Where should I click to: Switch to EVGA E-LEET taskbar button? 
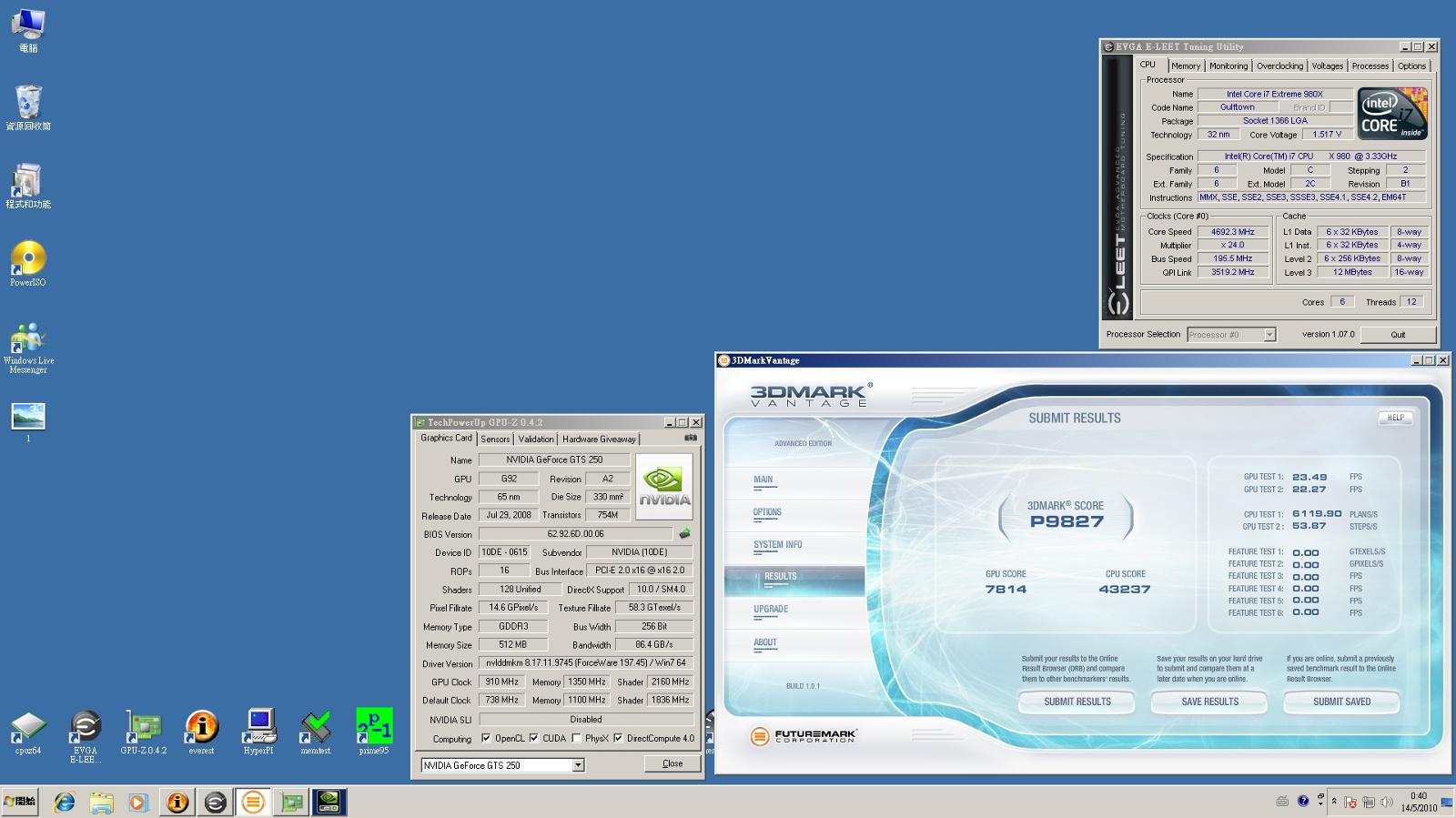[x=216, y=802]
